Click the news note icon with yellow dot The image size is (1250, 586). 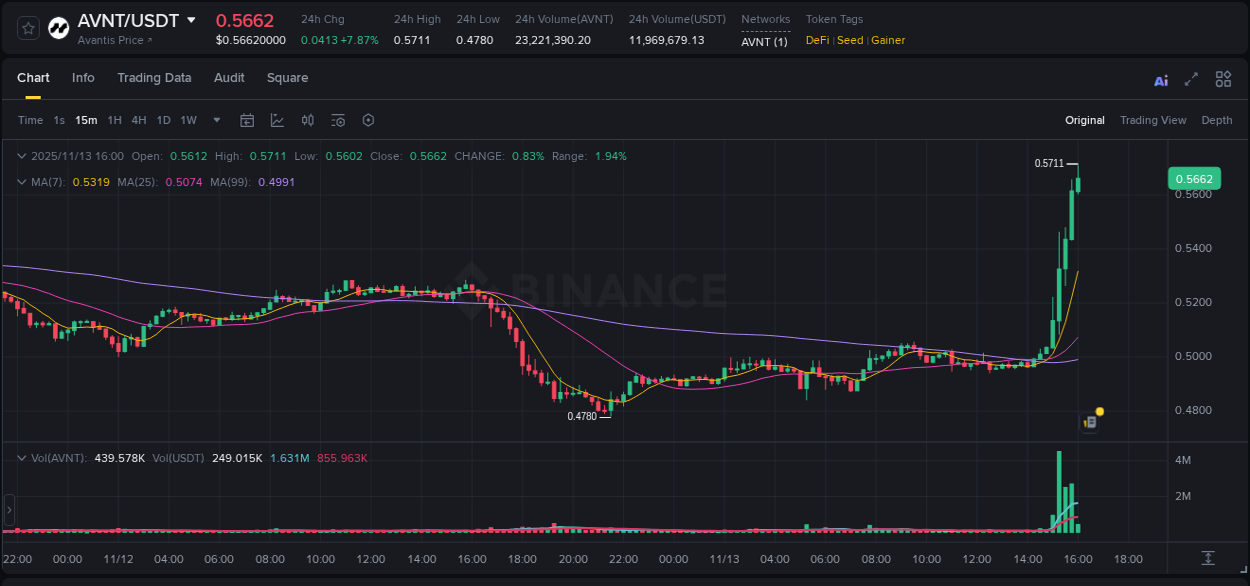(x=1089, y=422)
